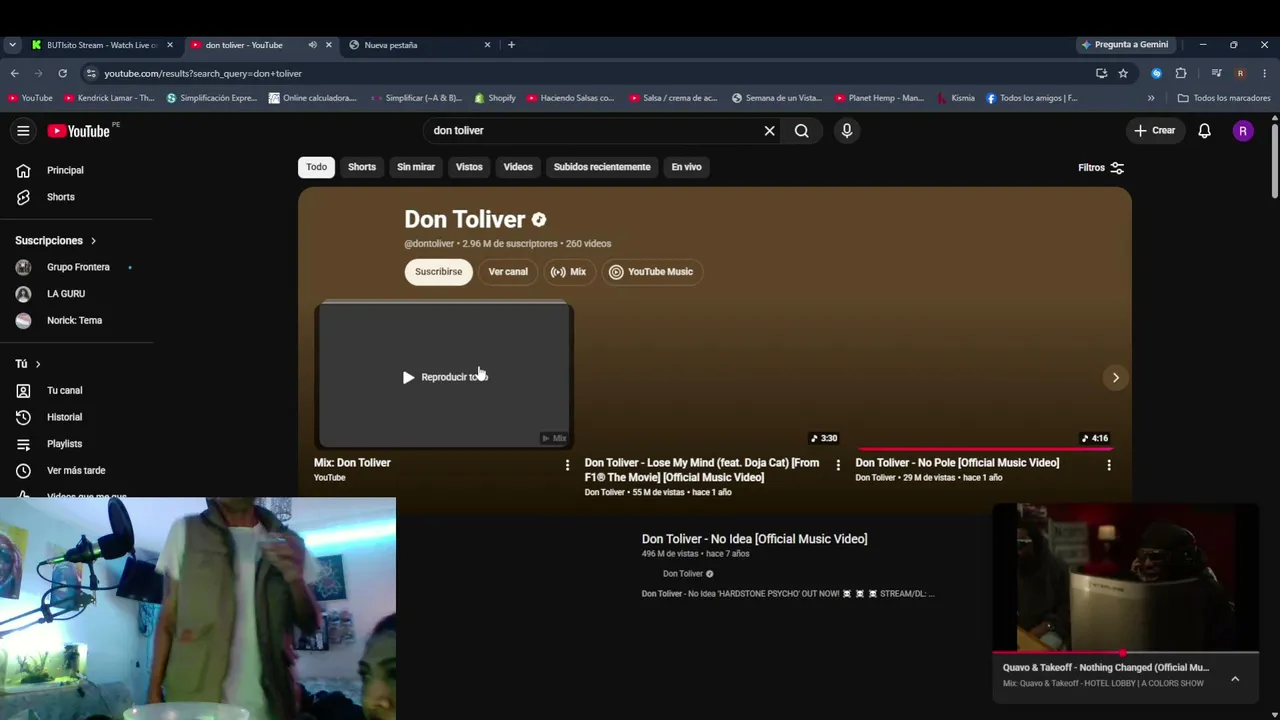The height and width of the screenshot is (720, 1280).
Task: Click the No Pole thumbnail progress bar
Action: (x=985, y=449)
